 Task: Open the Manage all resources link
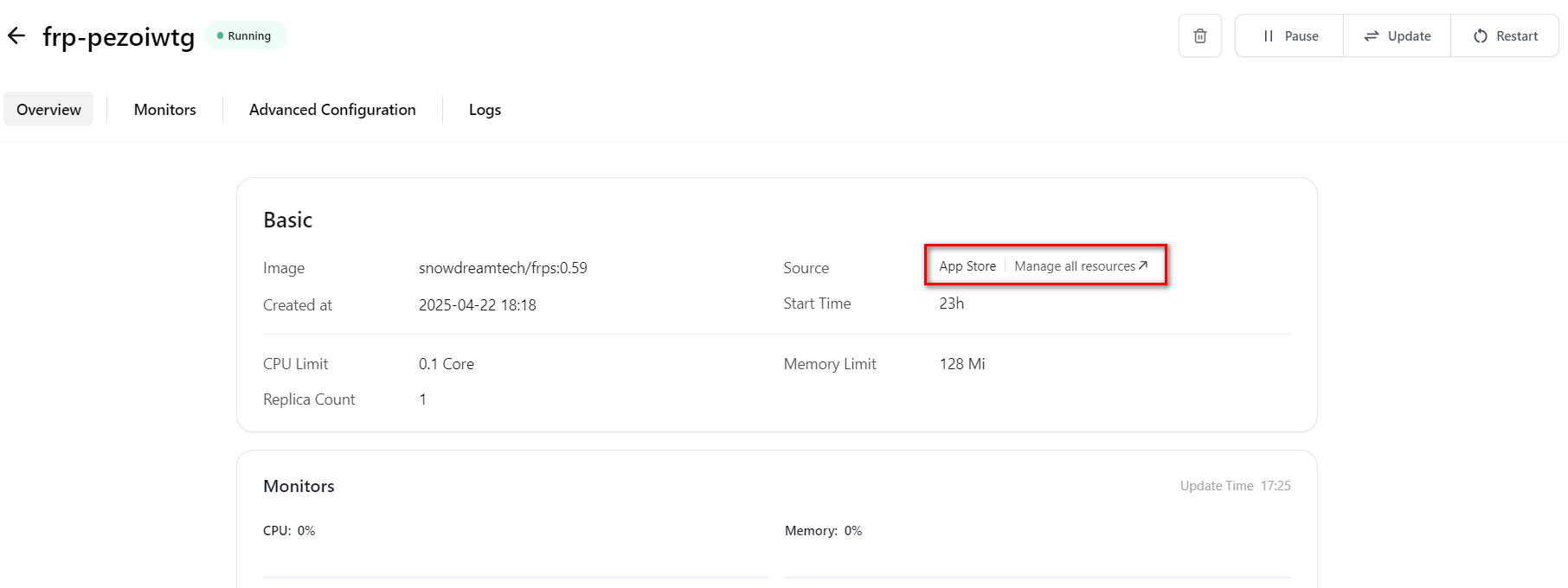tap(1080, 266)
